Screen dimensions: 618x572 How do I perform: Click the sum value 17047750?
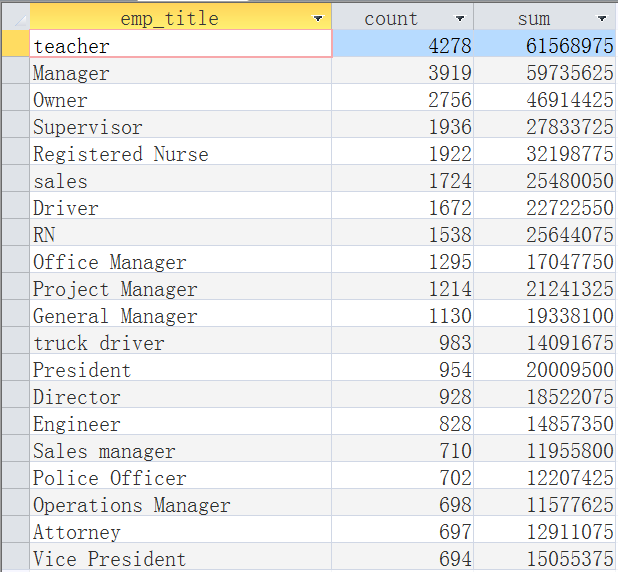click(570, 262)
